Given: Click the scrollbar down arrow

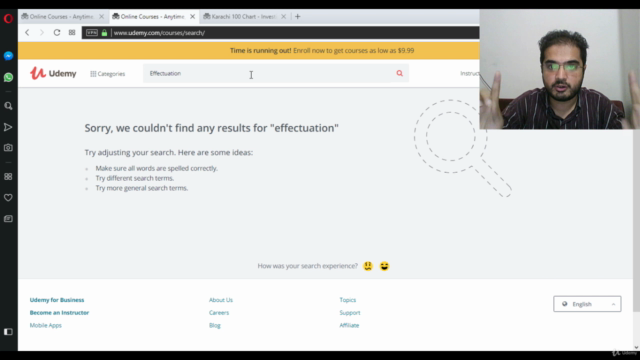Looking at the screenshot, I should [x=636, y=347].
